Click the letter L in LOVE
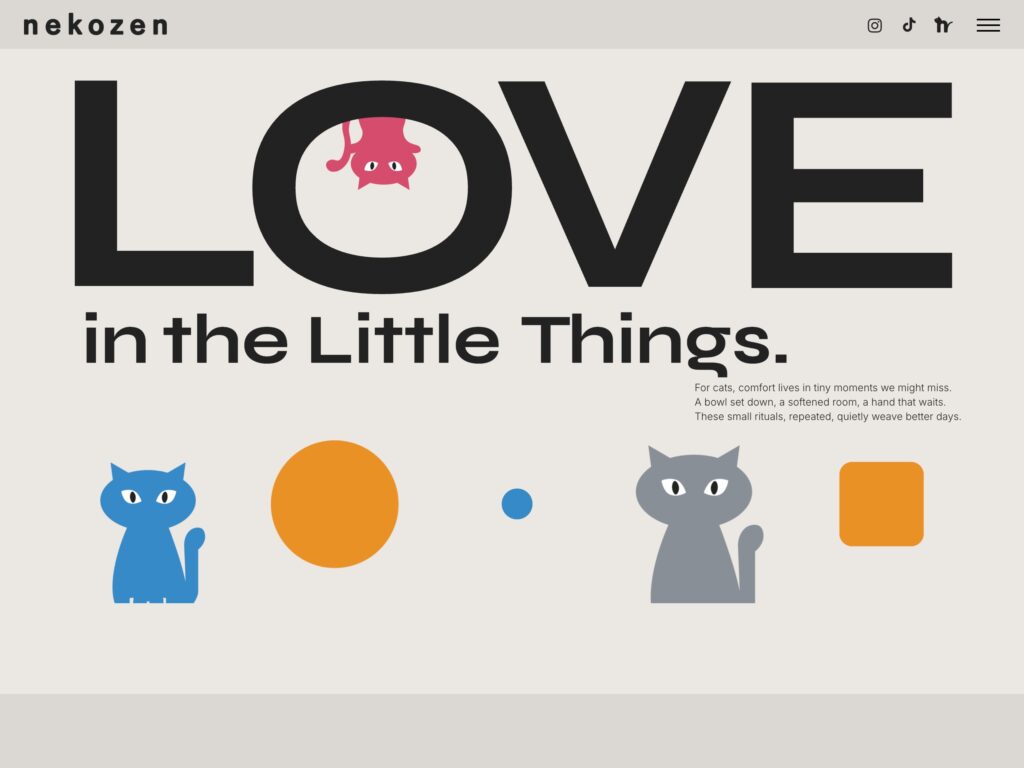 [x=164, y=184]
